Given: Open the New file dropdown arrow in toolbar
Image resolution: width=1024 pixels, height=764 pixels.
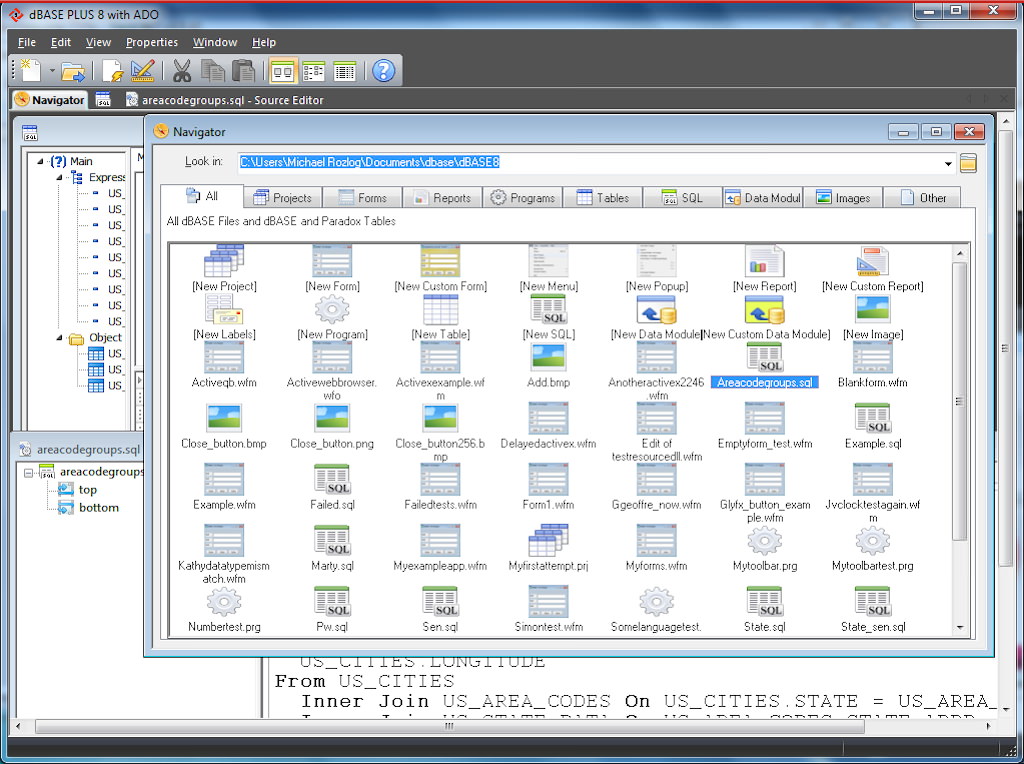Looking at the screenshot, I should click(52, 71).
